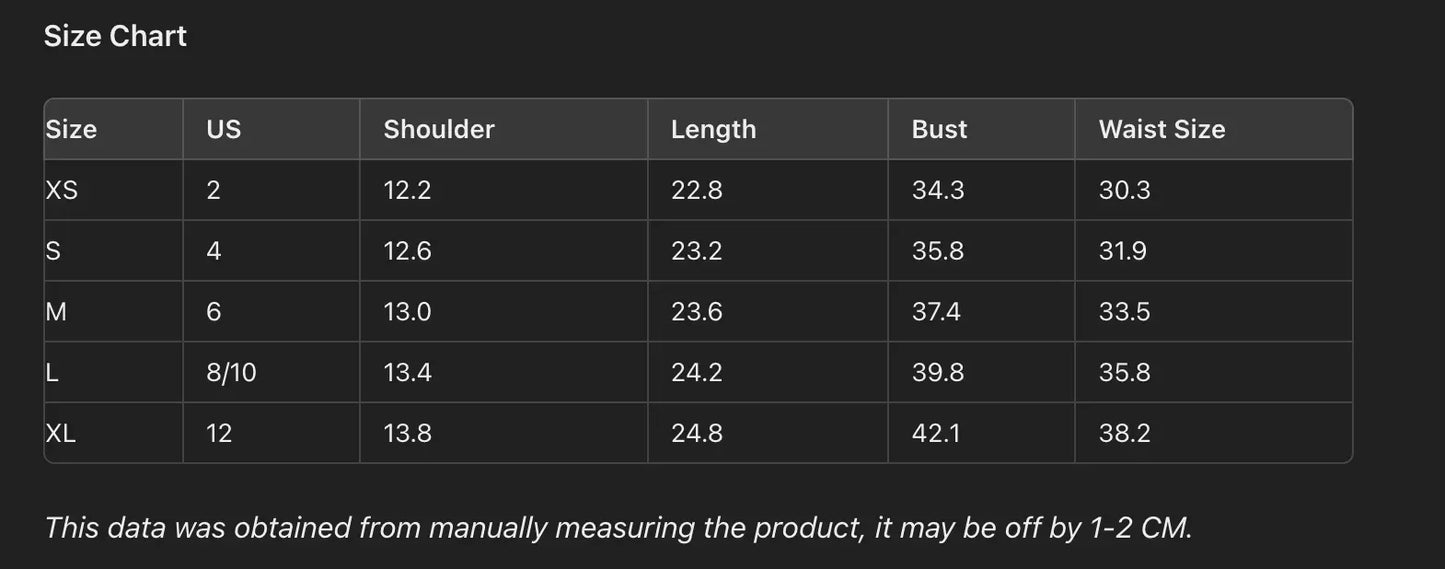Click the Length column header
The width and height of the screenshot is (1445, 569).
[713, 130]
